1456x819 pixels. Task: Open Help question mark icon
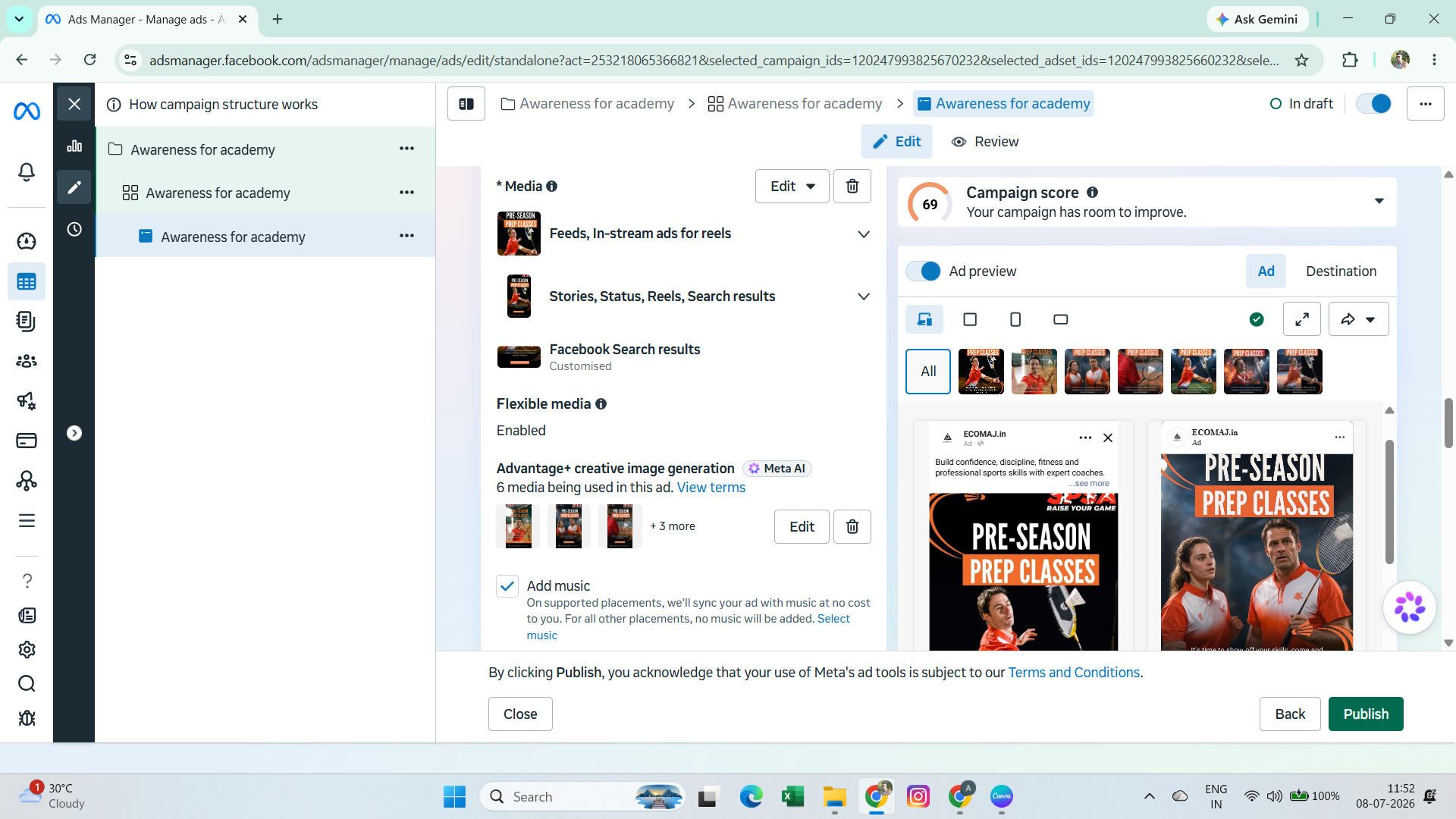[27, 581]
